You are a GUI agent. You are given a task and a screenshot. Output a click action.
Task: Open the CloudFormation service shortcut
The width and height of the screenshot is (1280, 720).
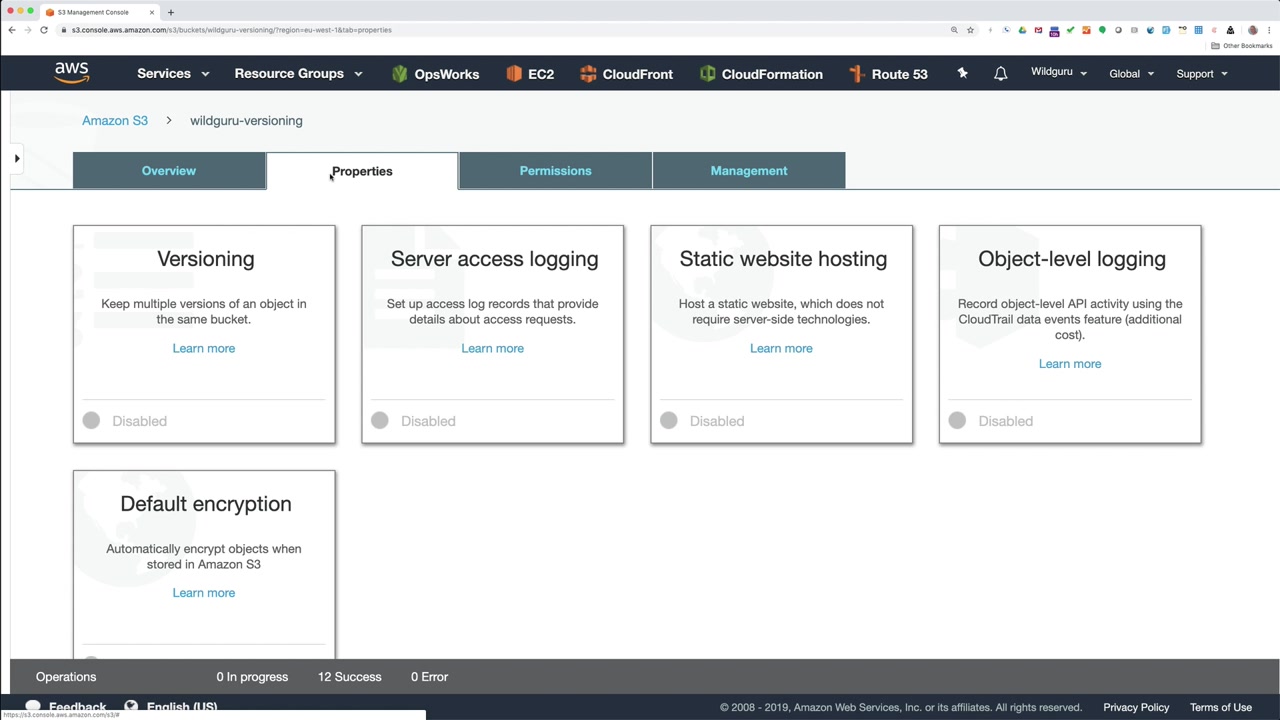761,74
